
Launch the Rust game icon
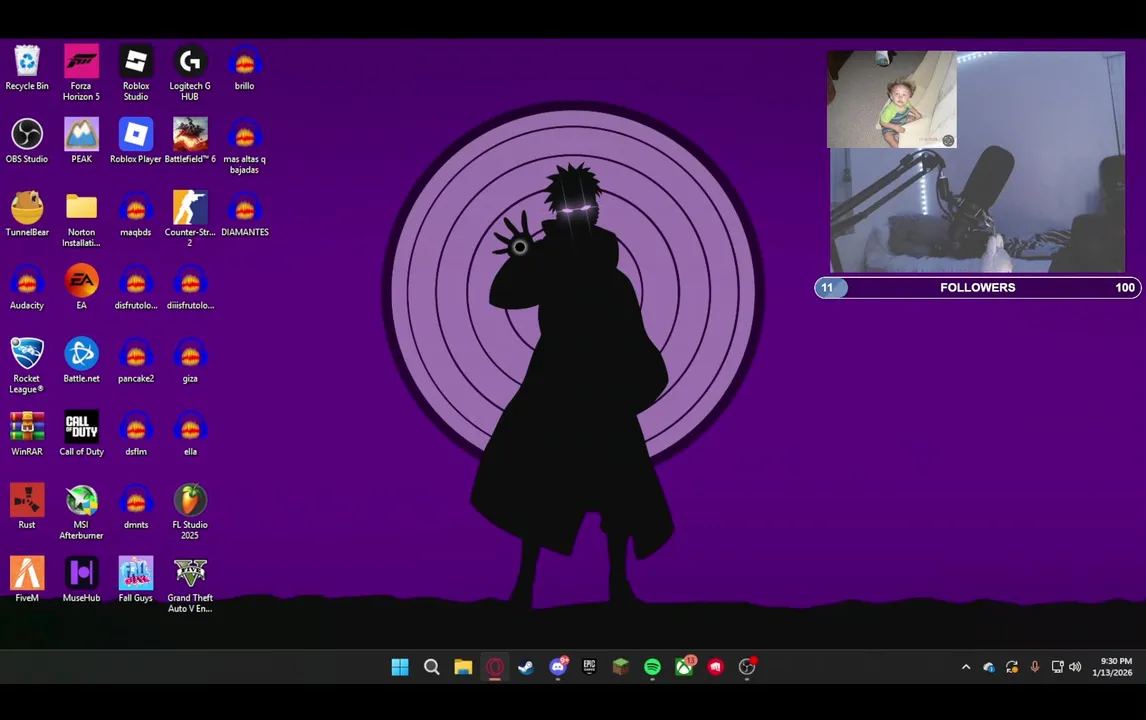click(x=27, y=506)
